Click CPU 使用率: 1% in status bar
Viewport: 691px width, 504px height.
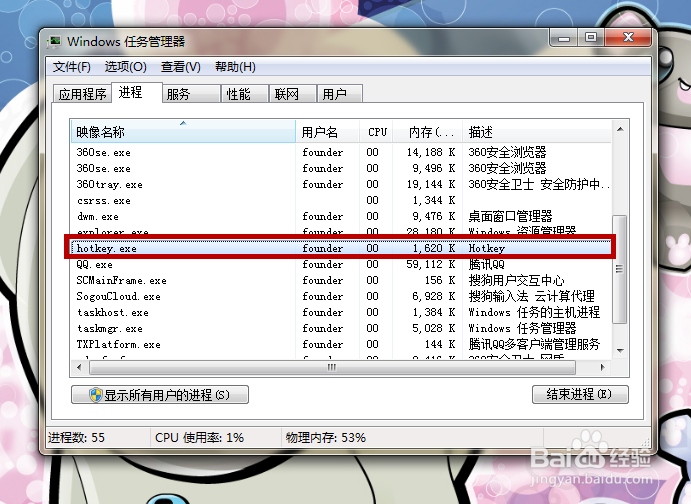coord(199,437)
